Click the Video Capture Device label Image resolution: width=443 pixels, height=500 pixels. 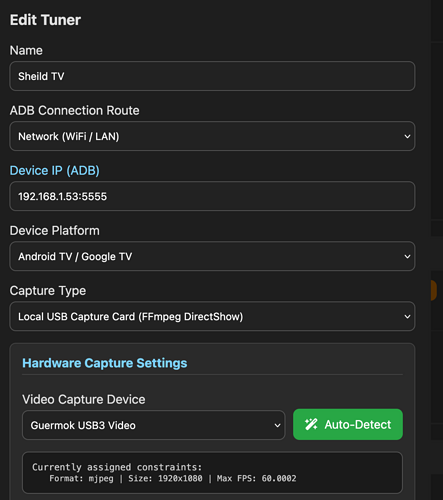point(84,399)
